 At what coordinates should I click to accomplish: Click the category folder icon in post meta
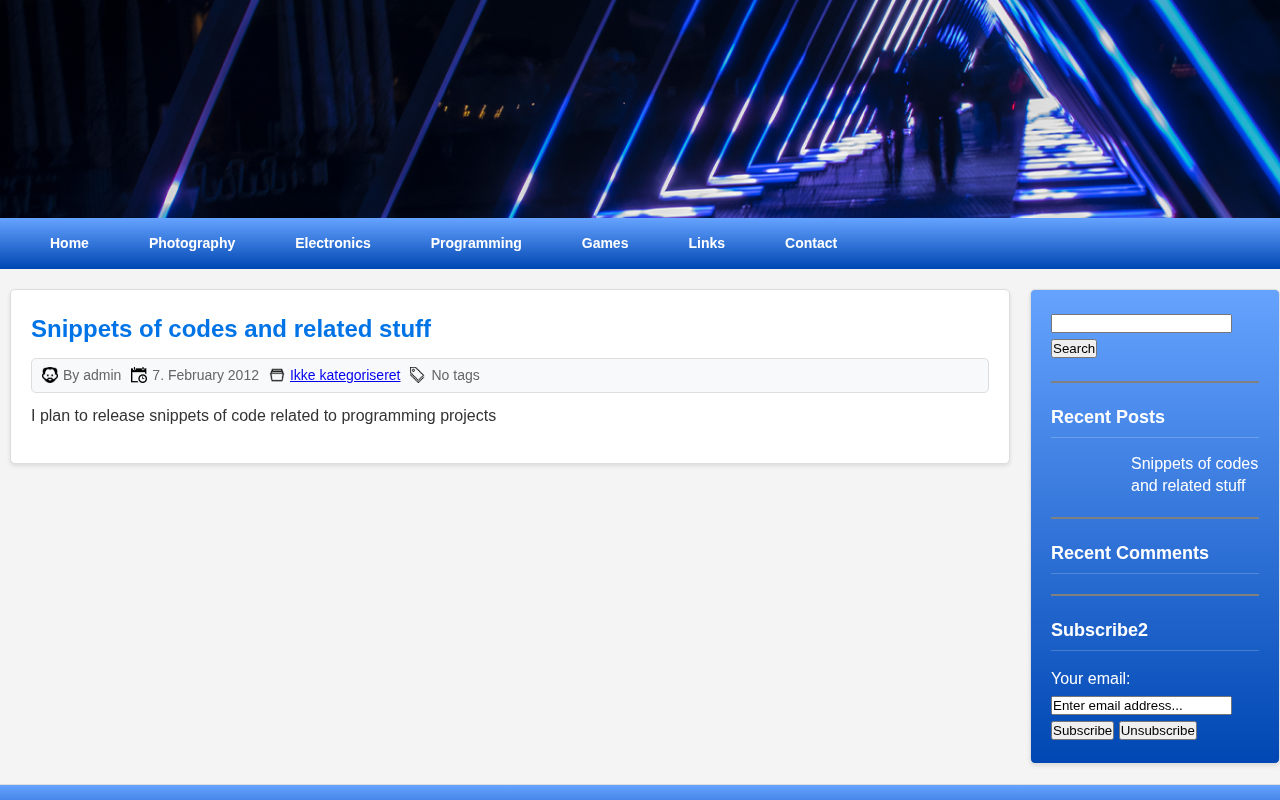277,375
